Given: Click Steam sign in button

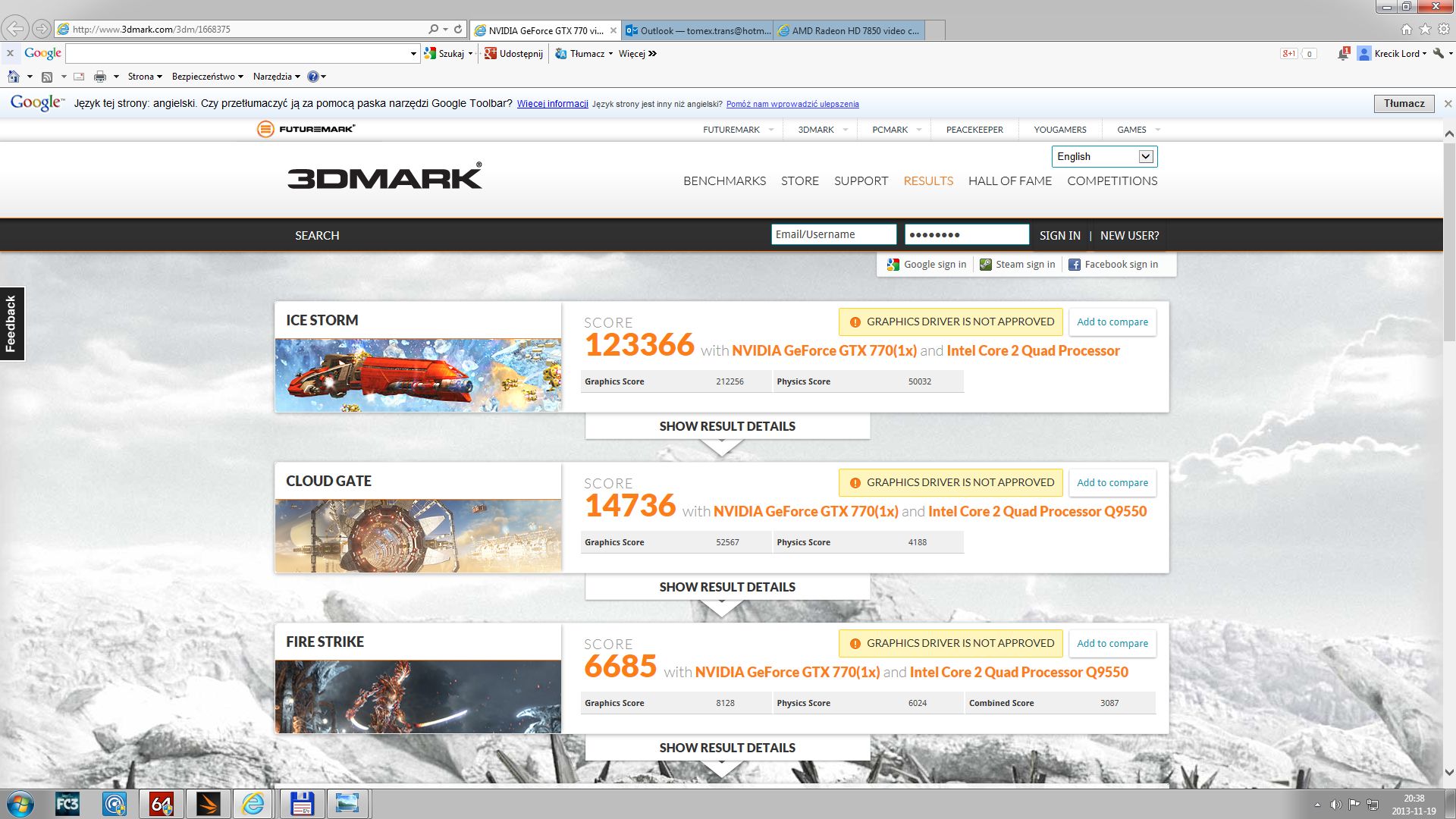Looking at the screenshot, I should tap(1018, 265).
